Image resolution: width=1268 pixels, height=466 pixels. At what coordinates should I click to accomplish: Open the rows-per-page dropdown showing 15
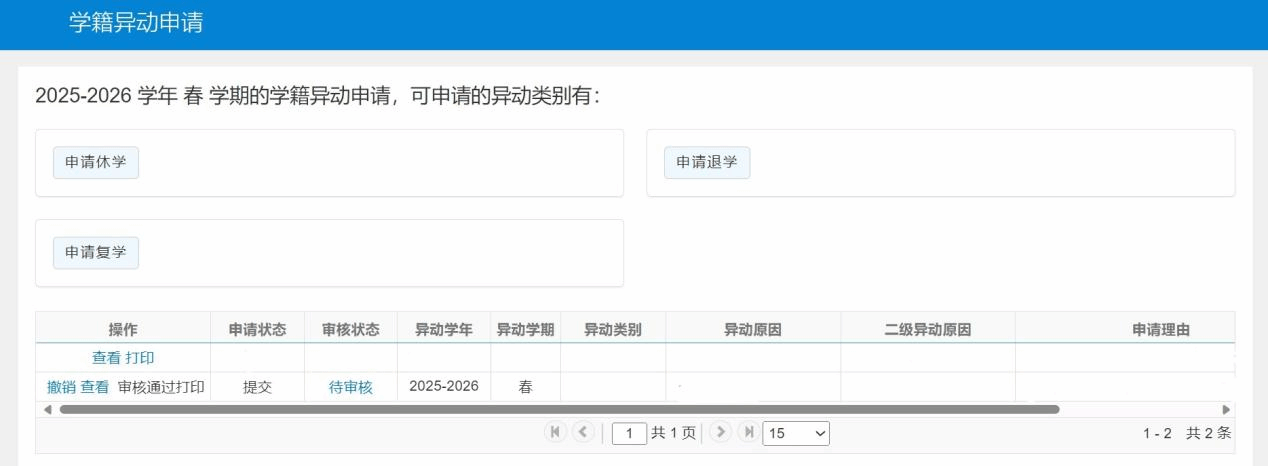(795, 434)
